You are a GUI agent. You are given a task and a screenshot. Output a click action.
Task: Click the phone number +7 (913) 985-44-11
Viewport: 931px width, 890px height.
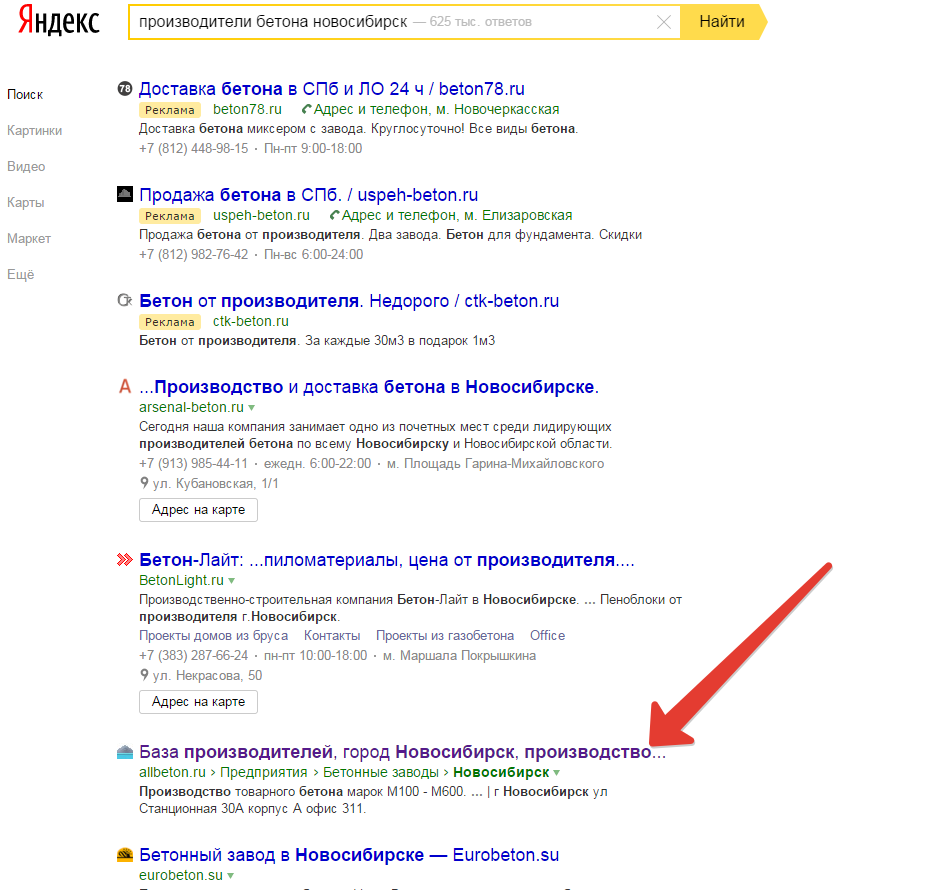coord(193,464)
